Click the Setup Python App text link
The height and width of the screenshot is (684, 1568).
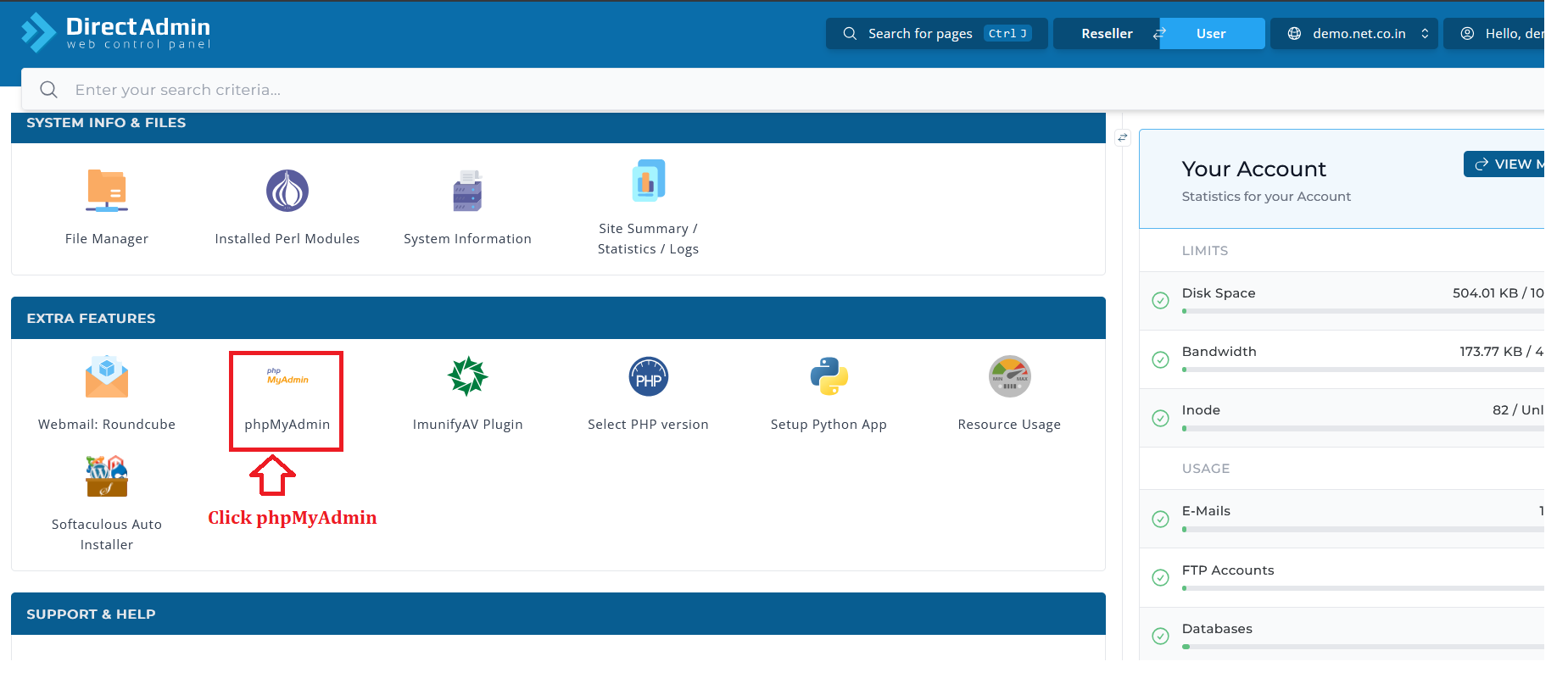pyautogui.click(x=829, y=425)
